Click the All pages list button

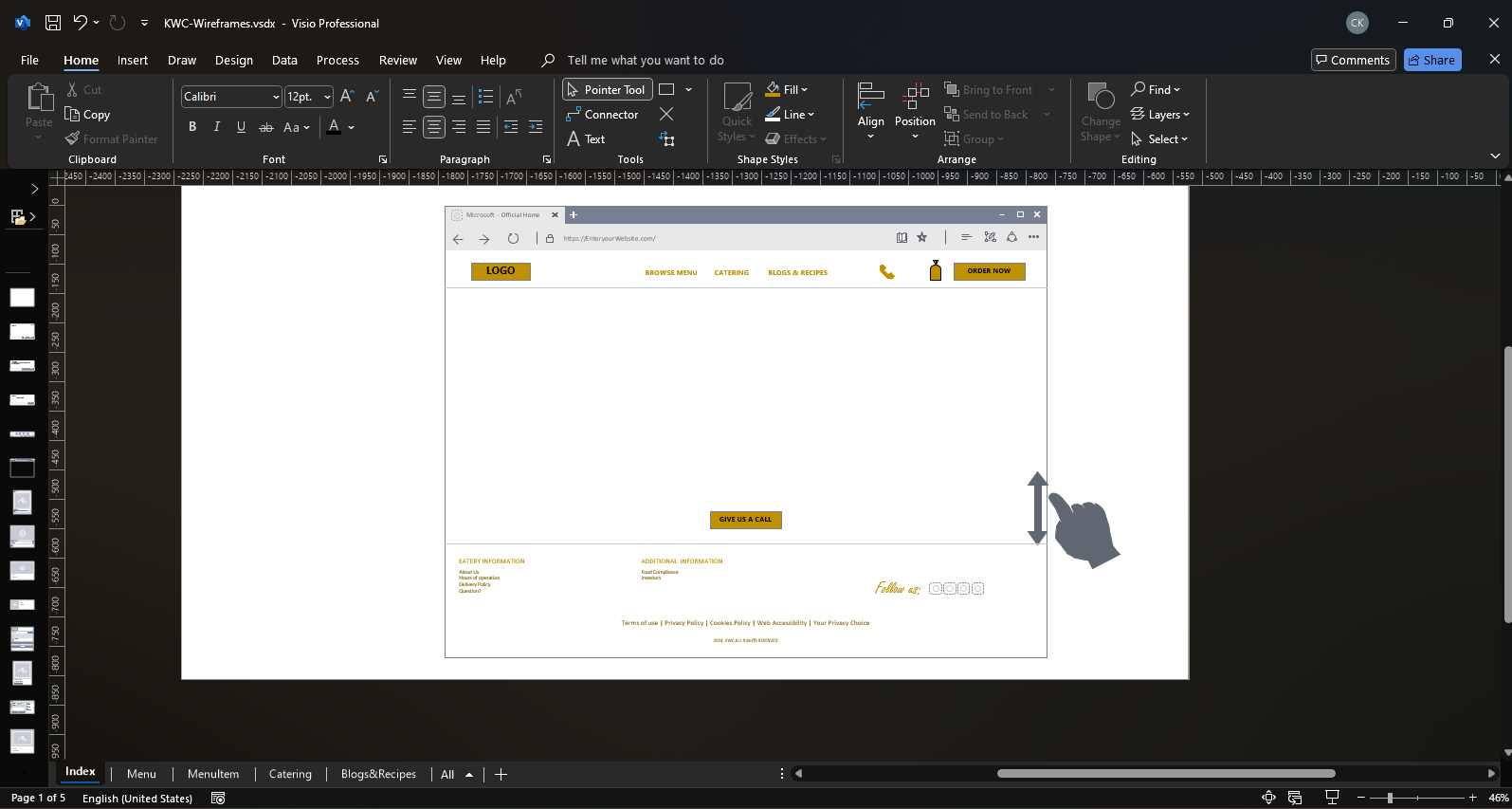(457, 774)
